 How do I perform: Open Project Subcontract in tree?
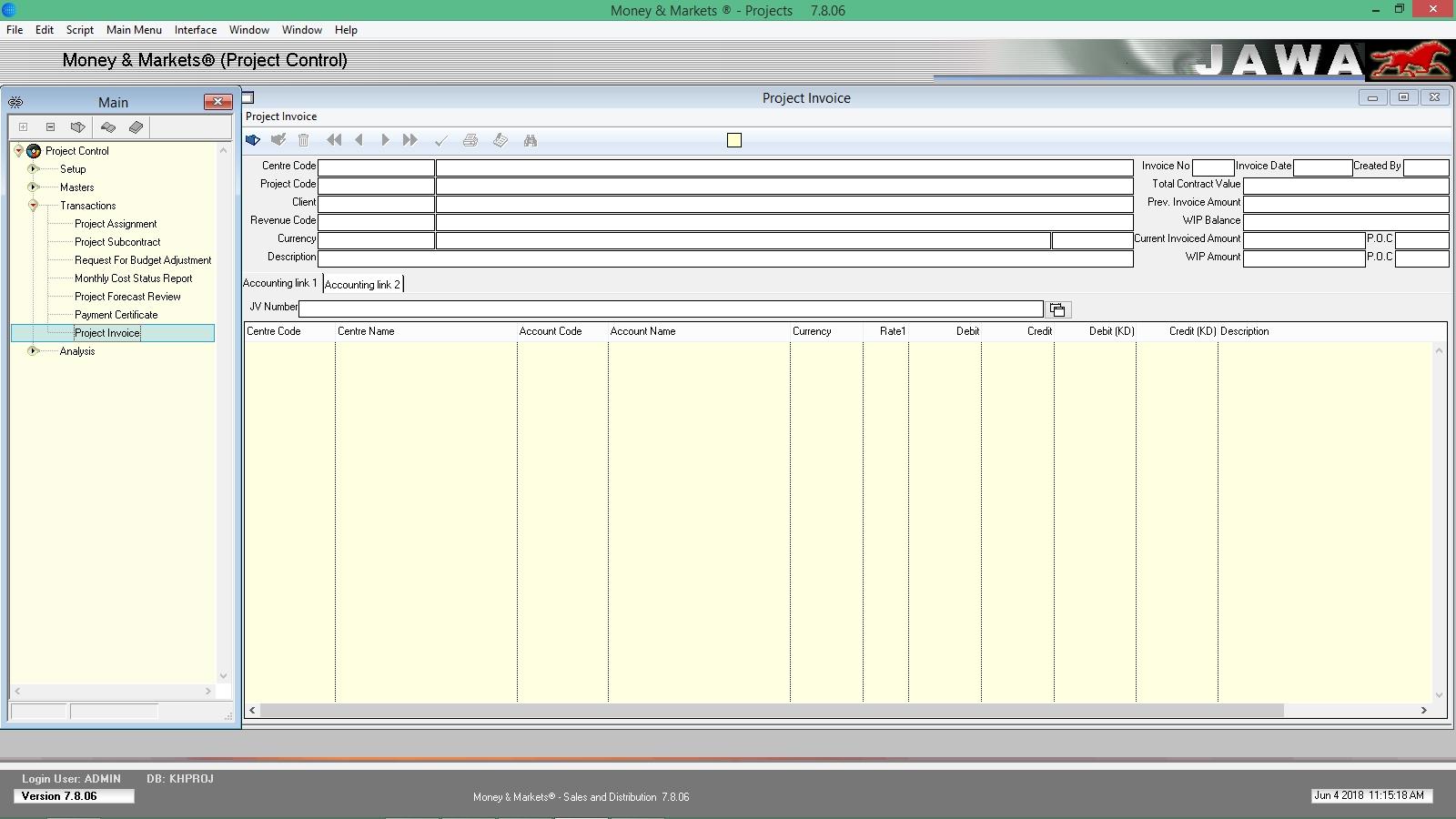point(117,242)
